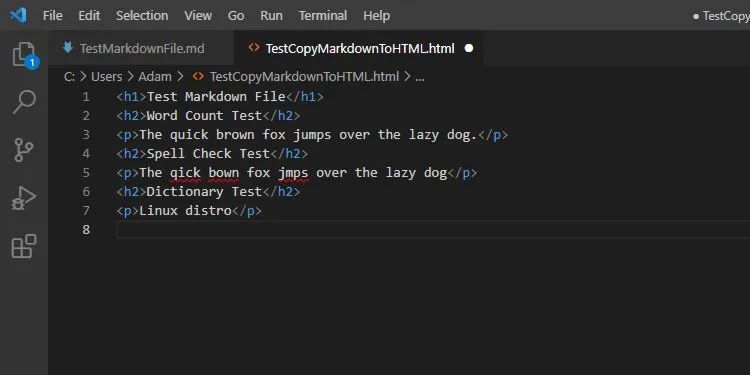Select the TestCopyMarkdownToHTML.html tab

(x=360, y=48)
